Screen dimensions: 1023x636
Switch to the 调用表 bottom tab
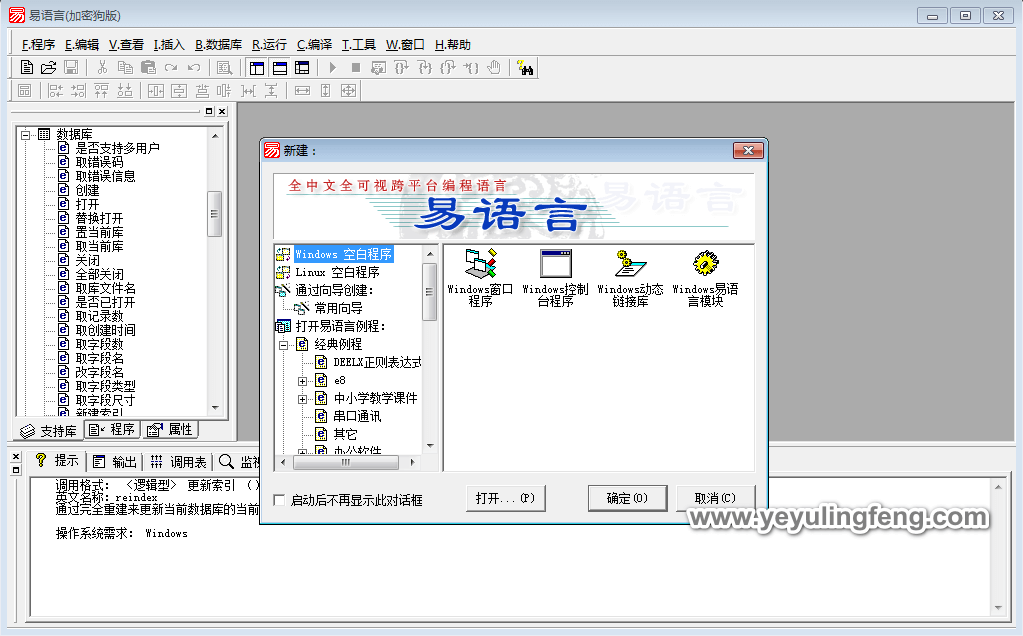coord(178,462)
